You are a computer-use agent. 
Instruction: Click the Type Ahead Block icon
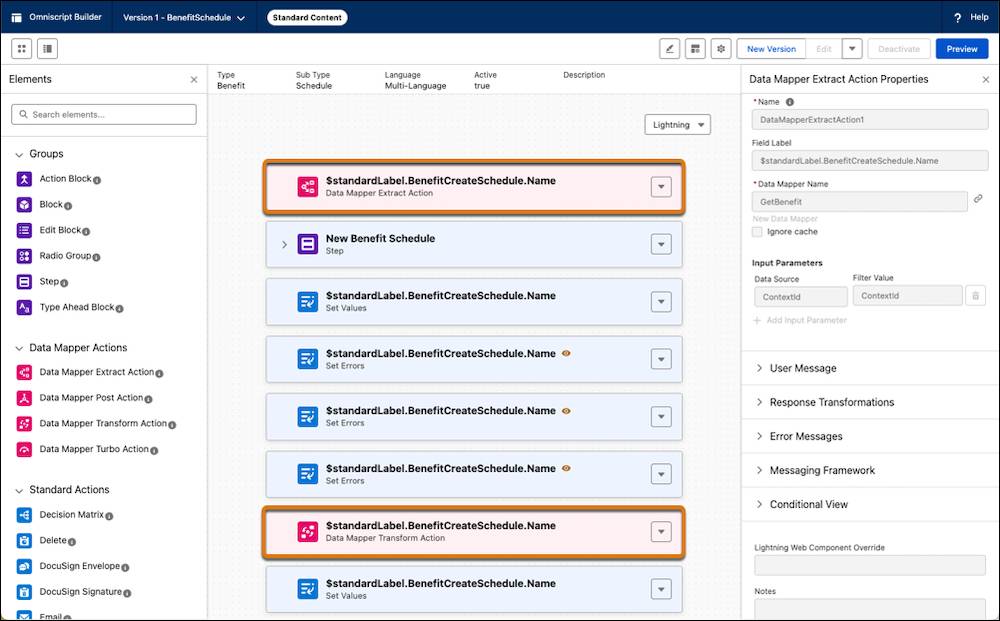click(x=24, y=307)
